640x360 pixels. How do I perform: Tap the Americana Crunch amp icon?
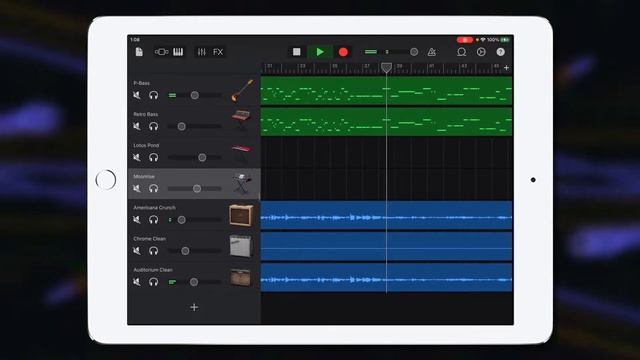241,215
